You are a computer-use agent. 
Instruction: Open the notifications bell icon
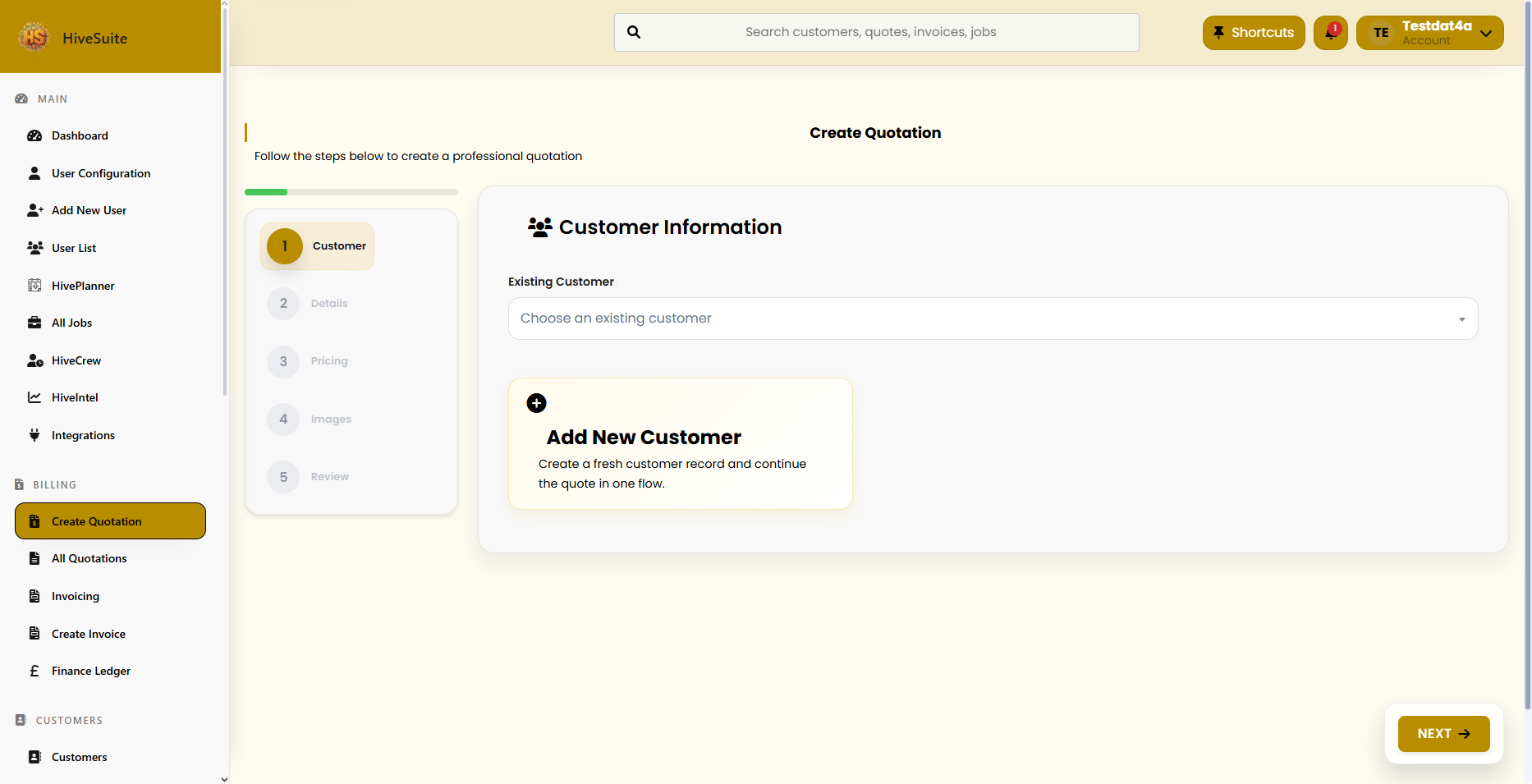click(x=1330, y=34)
